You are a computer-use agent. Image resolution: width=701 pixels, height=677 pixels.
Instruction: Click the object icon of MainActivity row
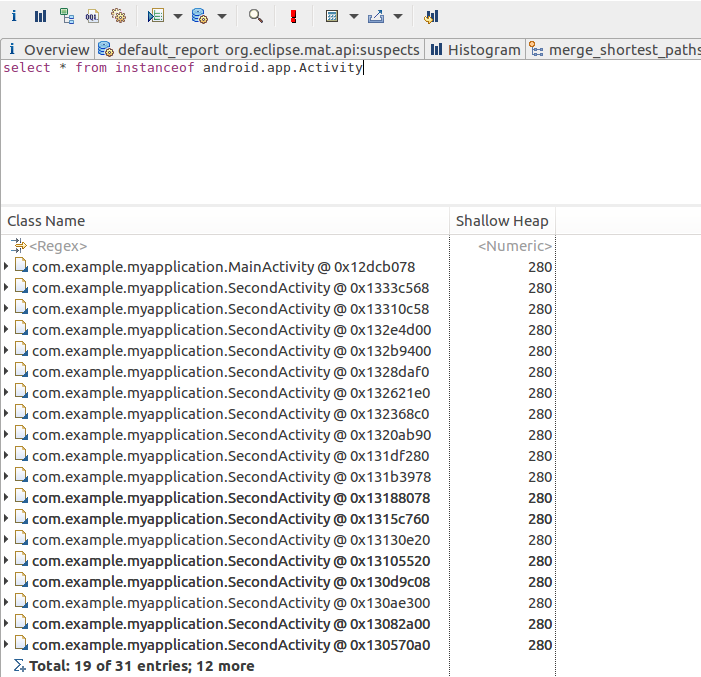21,266
